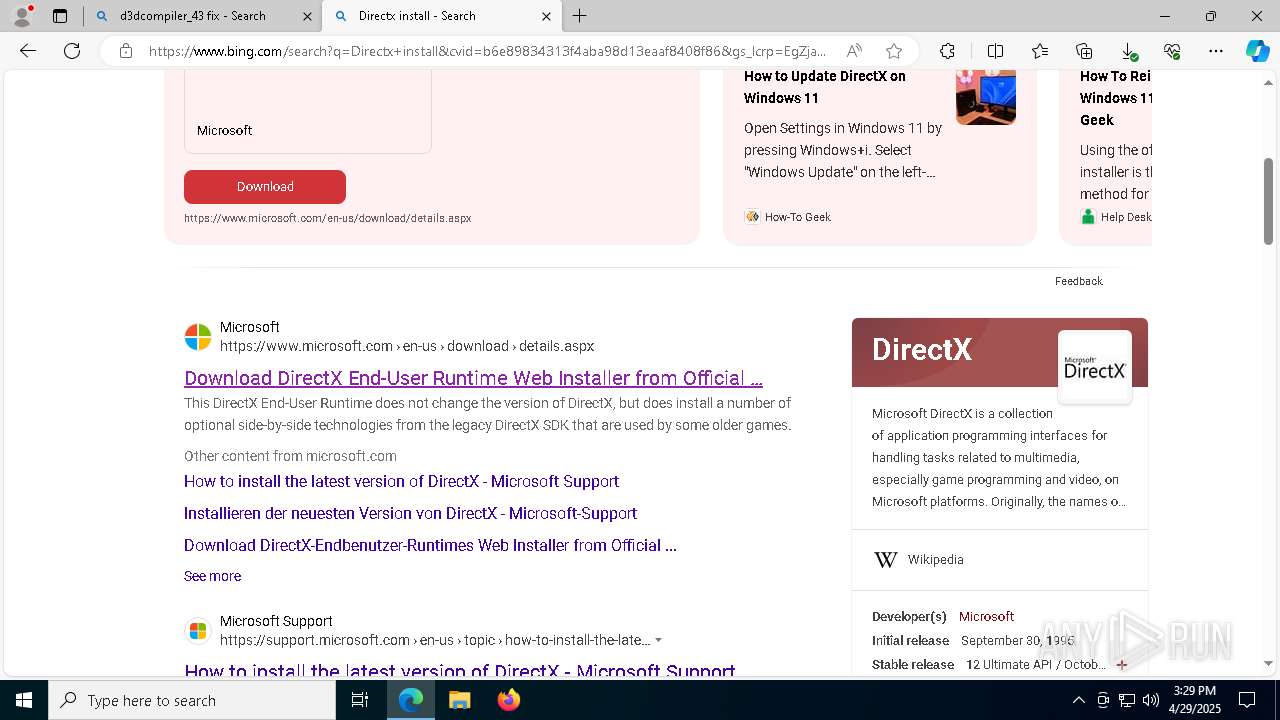Open How to Update DirectX on Windows 11
This screenshot has width=1280, height=720.
[825, 87]
